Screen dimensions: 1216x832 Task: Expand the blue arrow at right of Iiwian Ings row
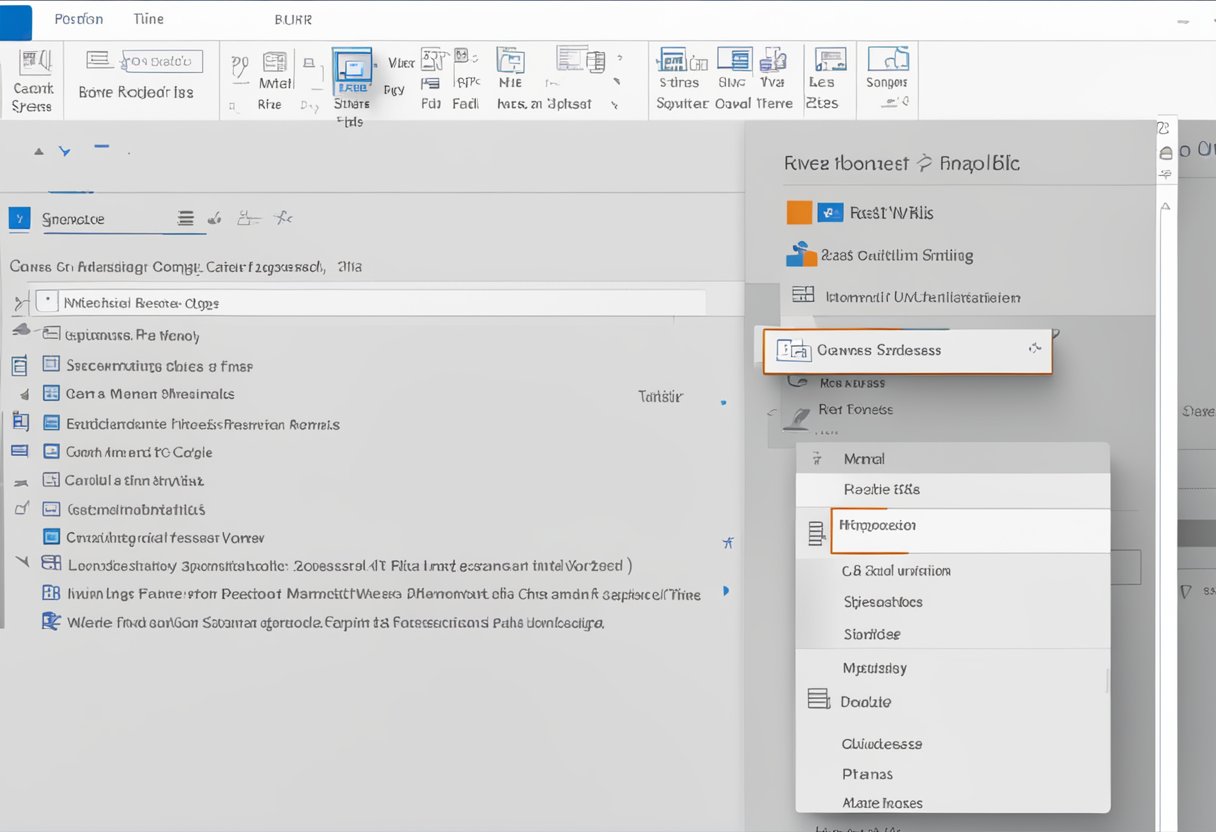tap(725, 592)
